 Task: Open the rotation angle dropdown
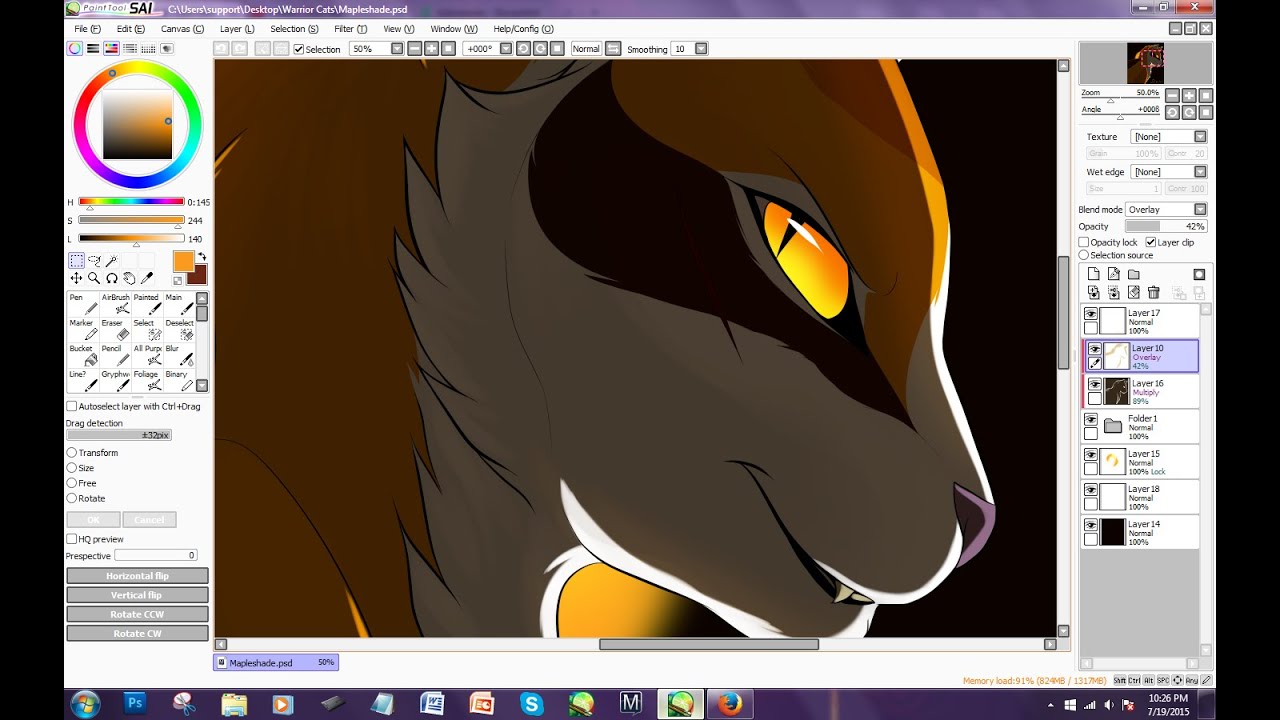pos(505,48)
